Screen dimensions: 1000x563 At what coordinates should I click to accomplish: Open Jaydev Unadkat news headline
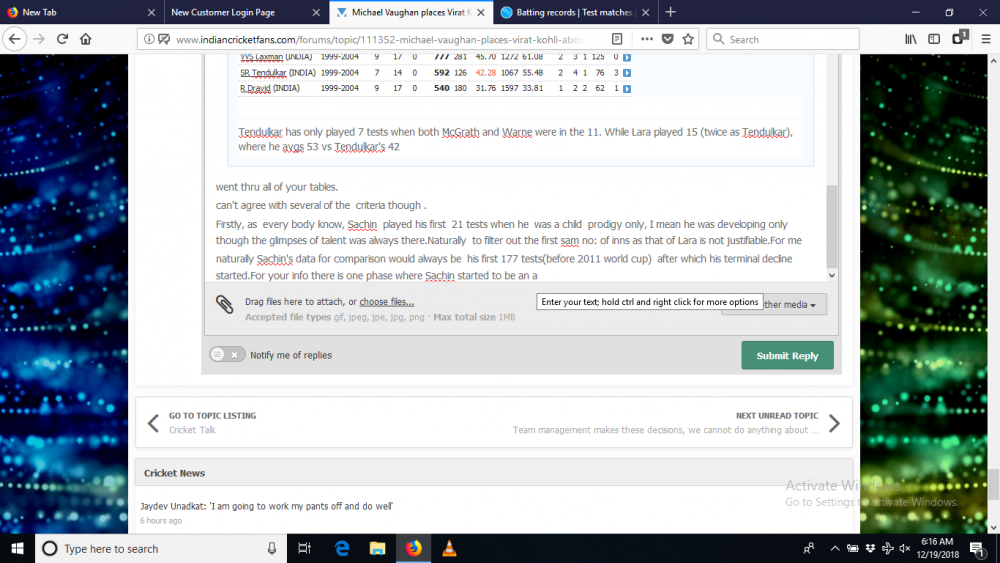click(267, 506)
